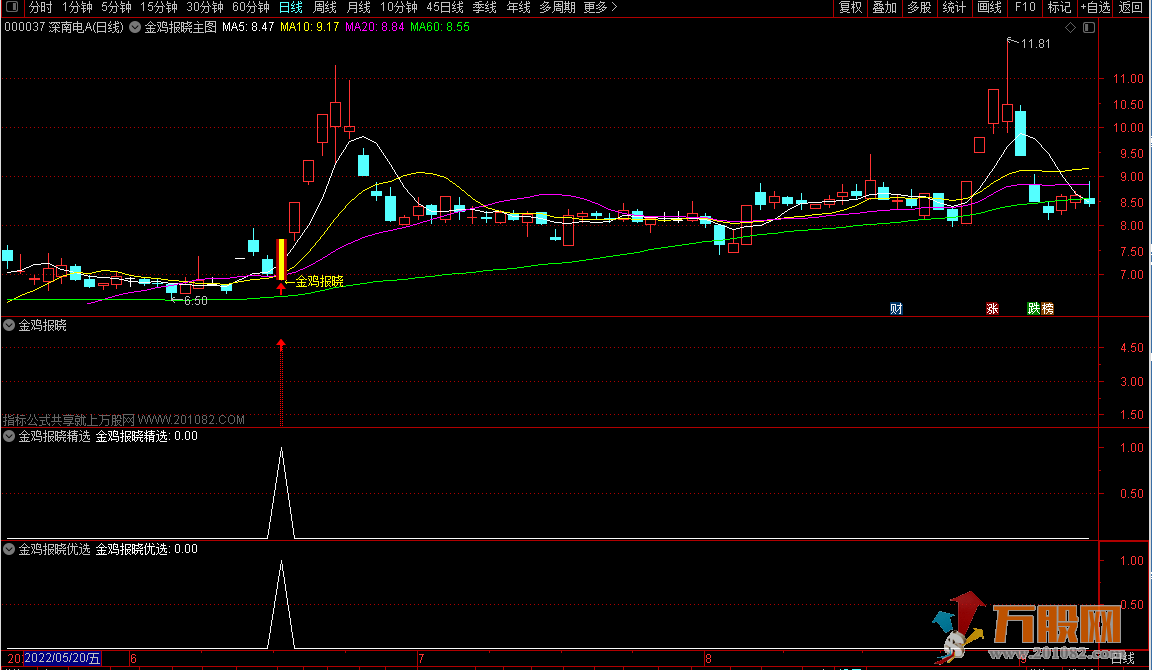
Task: Select the 45日线 period tab
Action: [x=444, y=7]
